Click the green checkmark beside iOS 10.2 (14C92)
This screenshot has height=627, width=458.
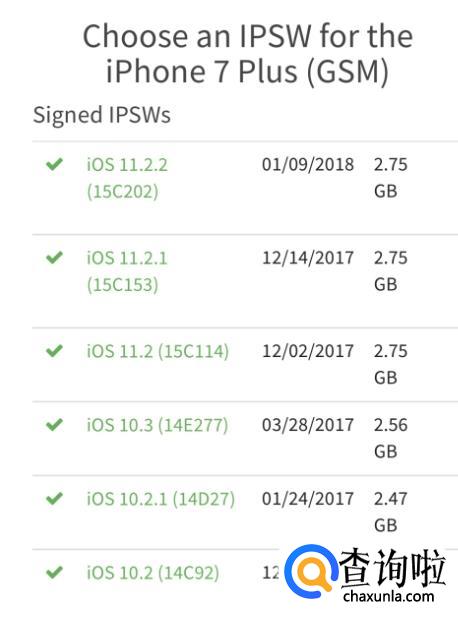pyautogui.click(x=54, y=573)
